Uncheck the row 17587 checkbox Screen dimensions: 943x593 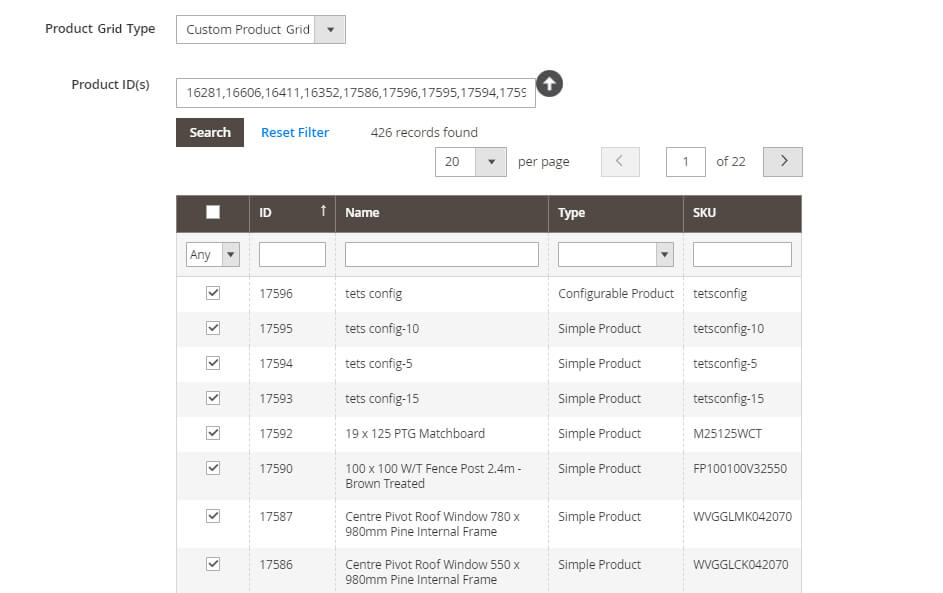point(213,515)
